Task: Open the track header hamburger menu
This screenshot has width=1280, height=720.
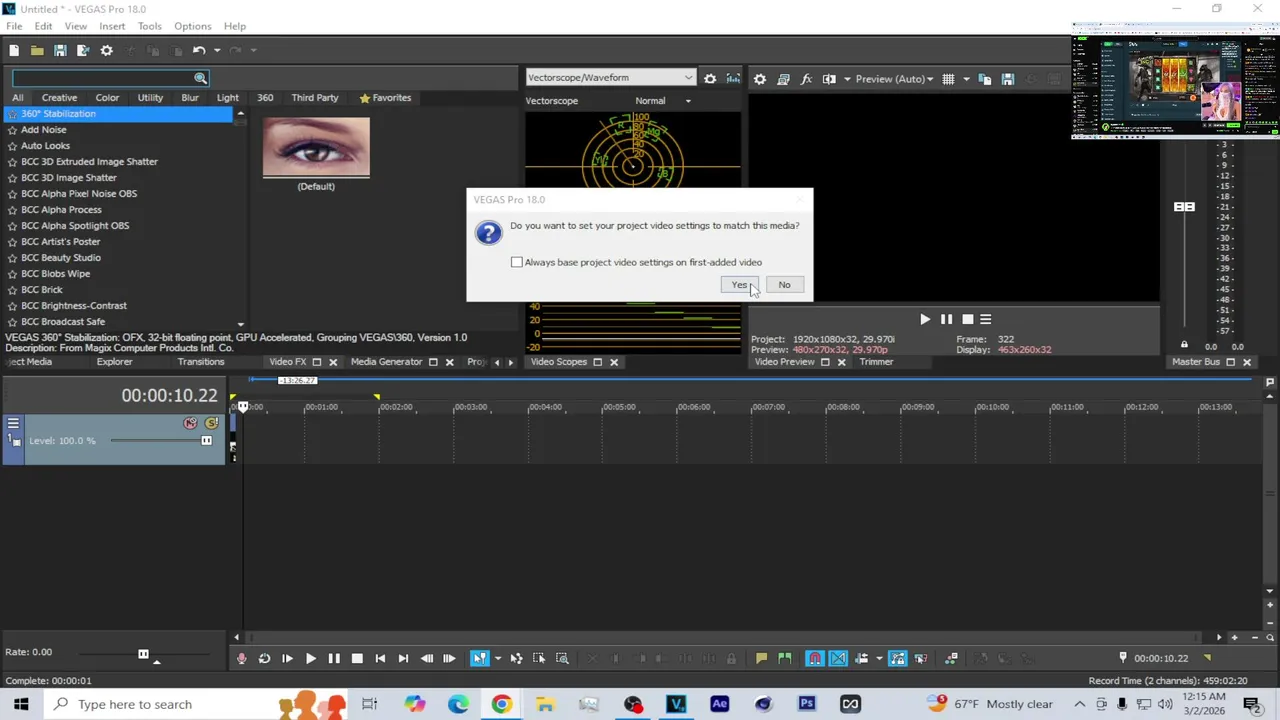Action: tap(13, 424)
